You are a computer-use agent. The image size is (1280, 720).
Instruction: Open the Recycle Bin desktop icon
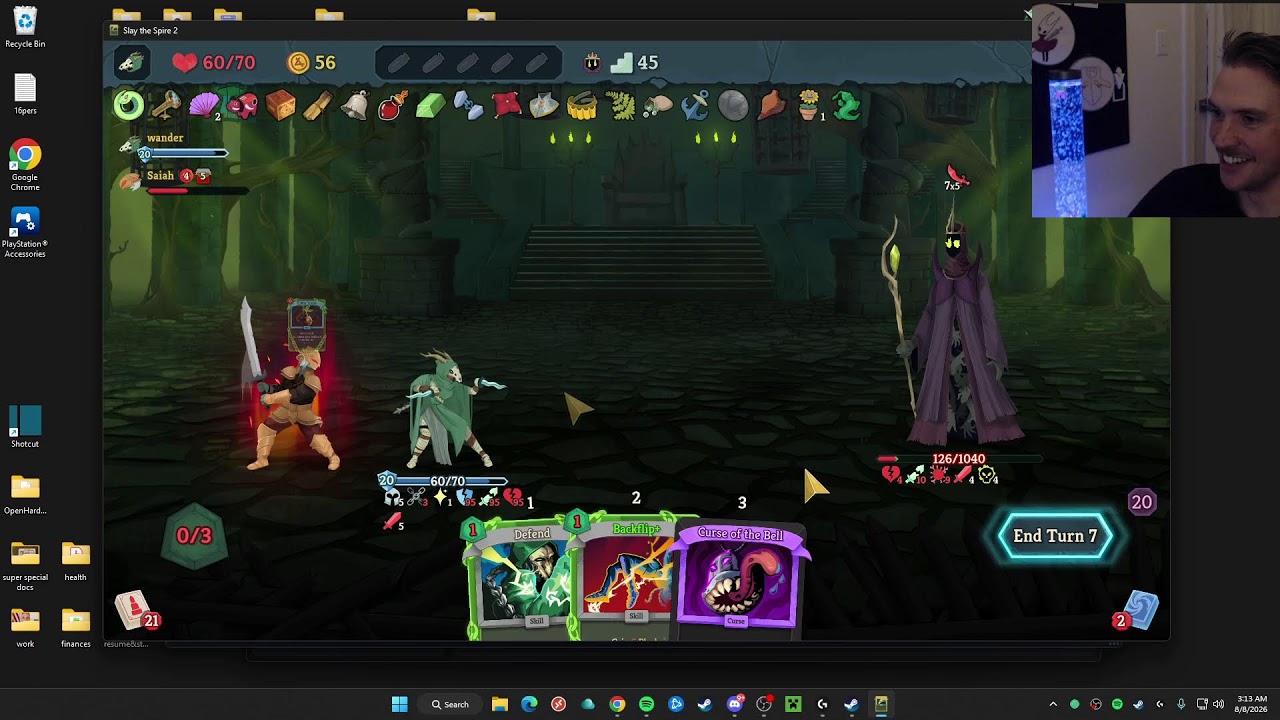click(25, 28)
